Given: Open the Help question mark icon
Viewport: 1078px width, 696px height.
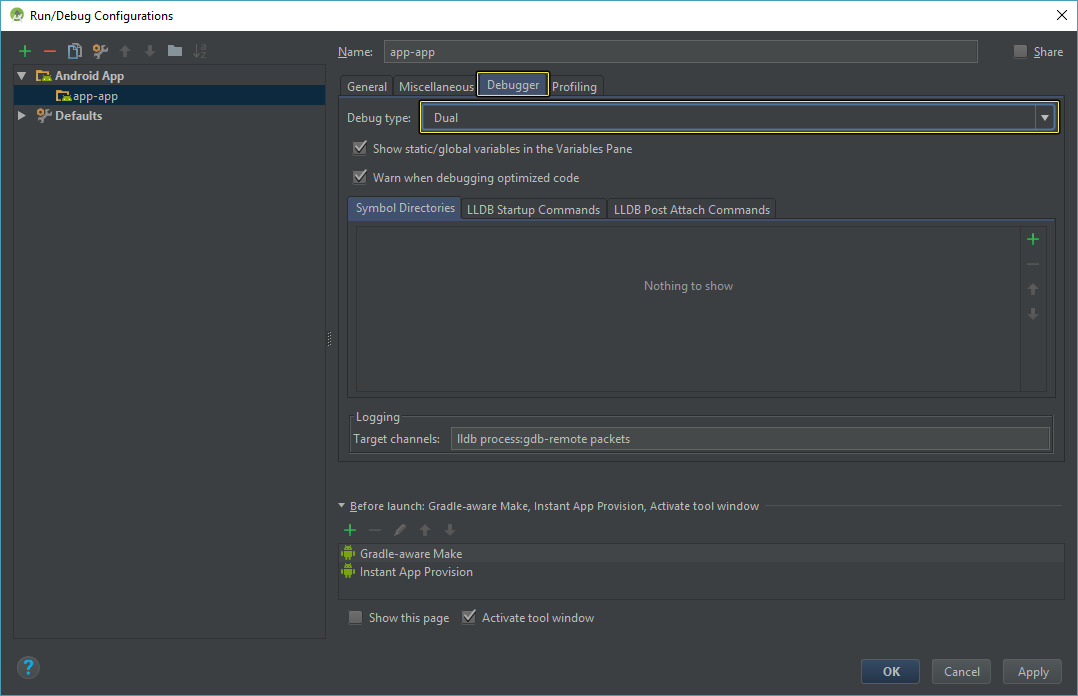Looking at the screenshot, I should 27,667.
